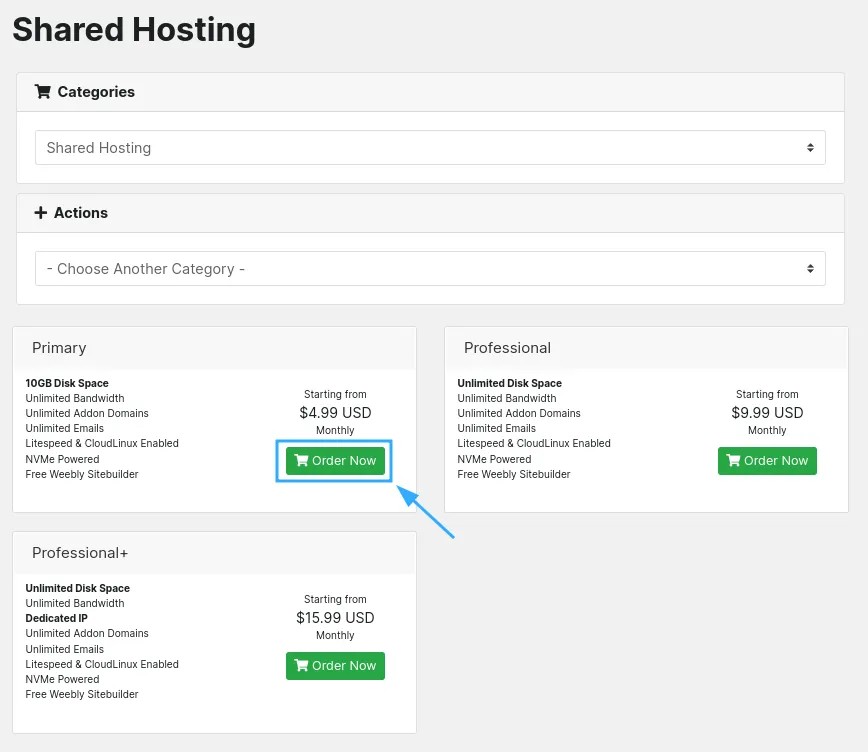Click the Categories panel heading

click(x=96, y=92)
